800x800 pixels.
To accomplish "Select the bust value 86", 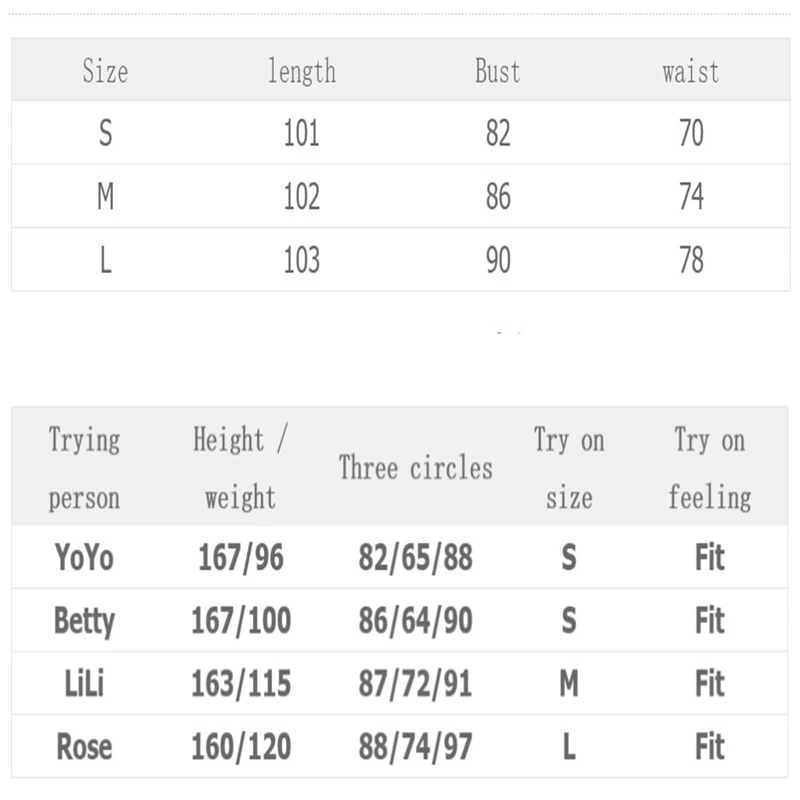I will click(498, 197).
